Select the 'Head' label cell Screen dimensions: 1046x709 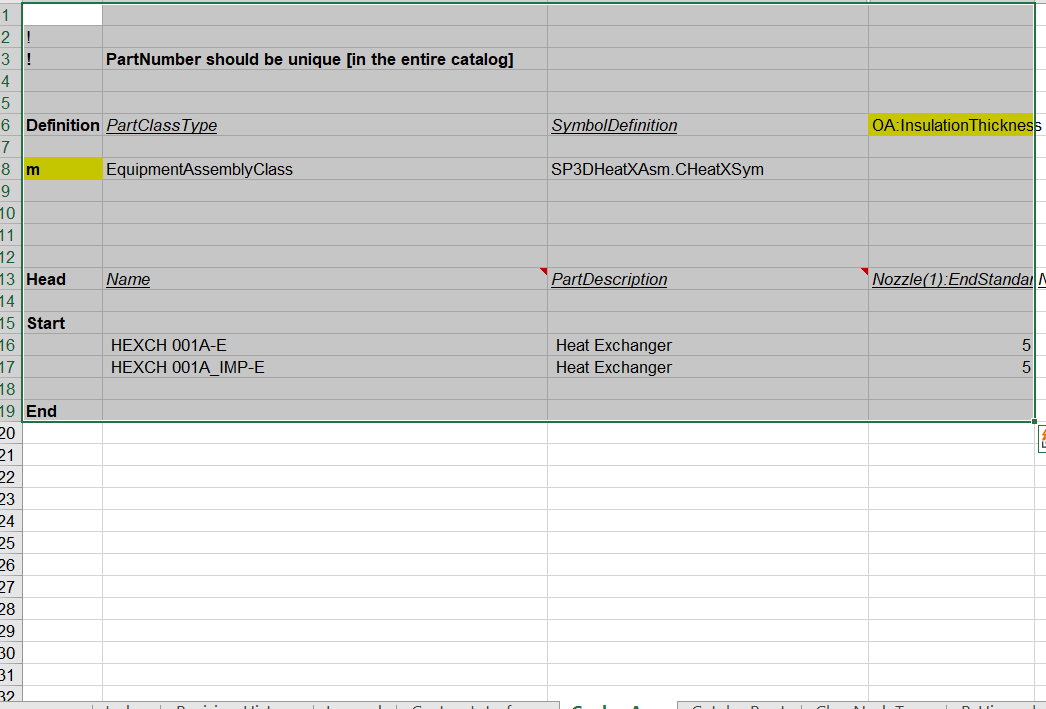click(x=63, y=279)
